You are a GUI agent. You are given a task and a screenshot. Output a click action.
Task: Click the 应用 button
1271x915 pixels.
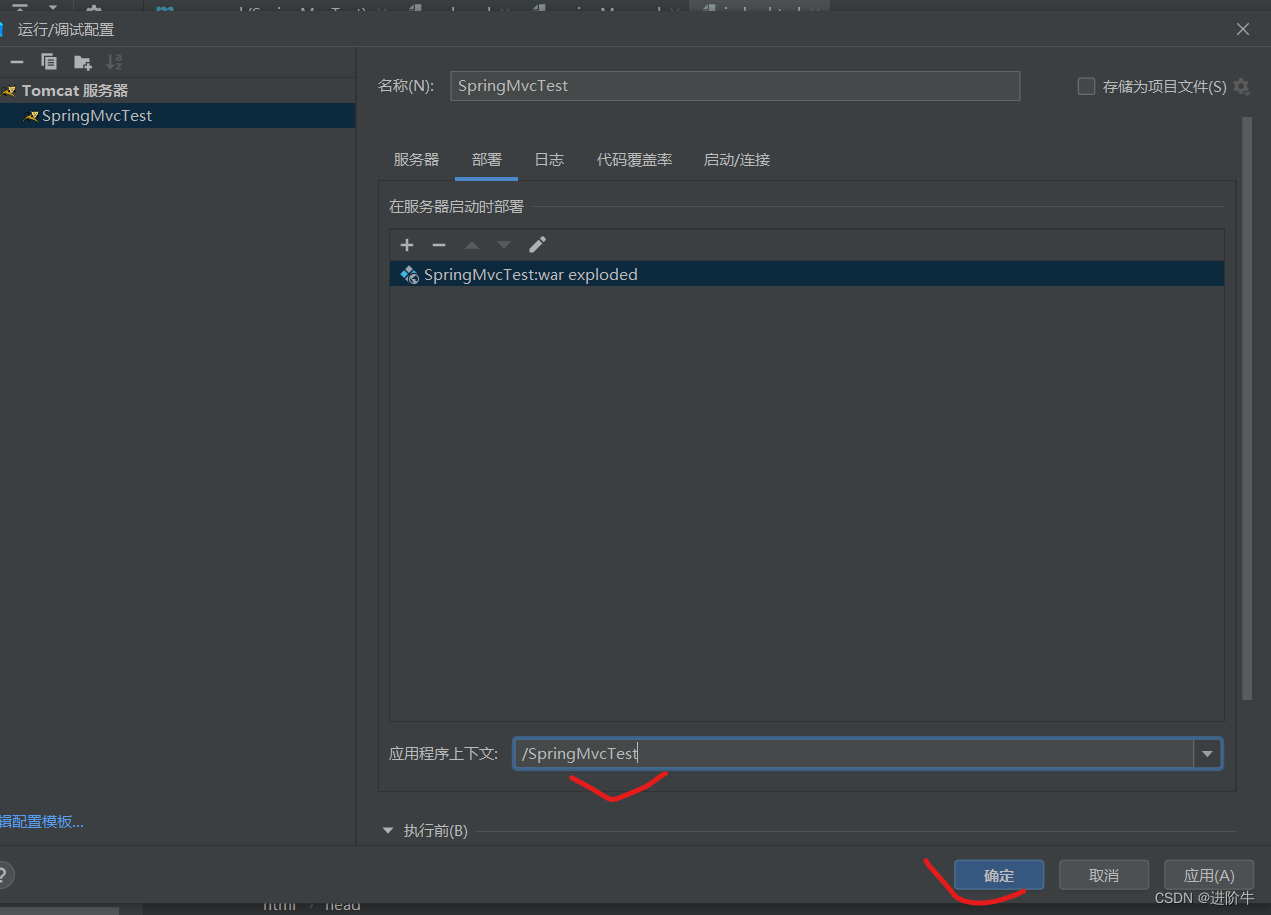[x=1208, y=876]
